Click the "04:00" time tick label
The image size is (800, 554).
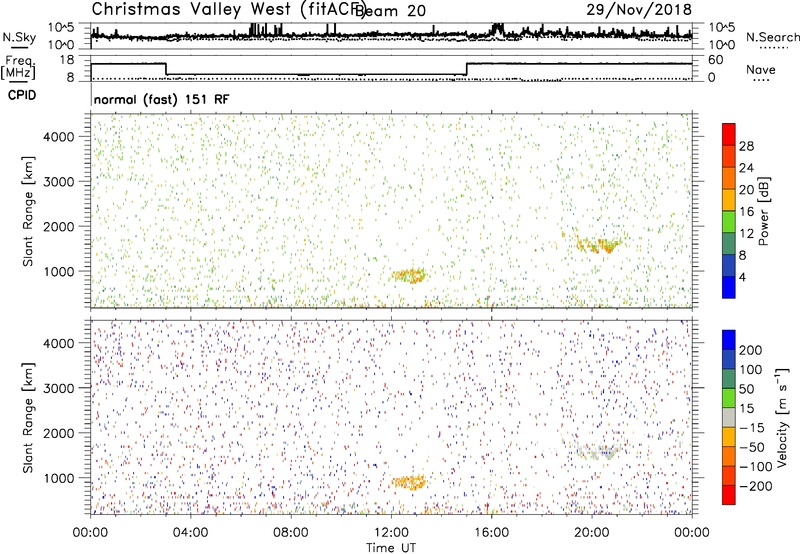191,533
